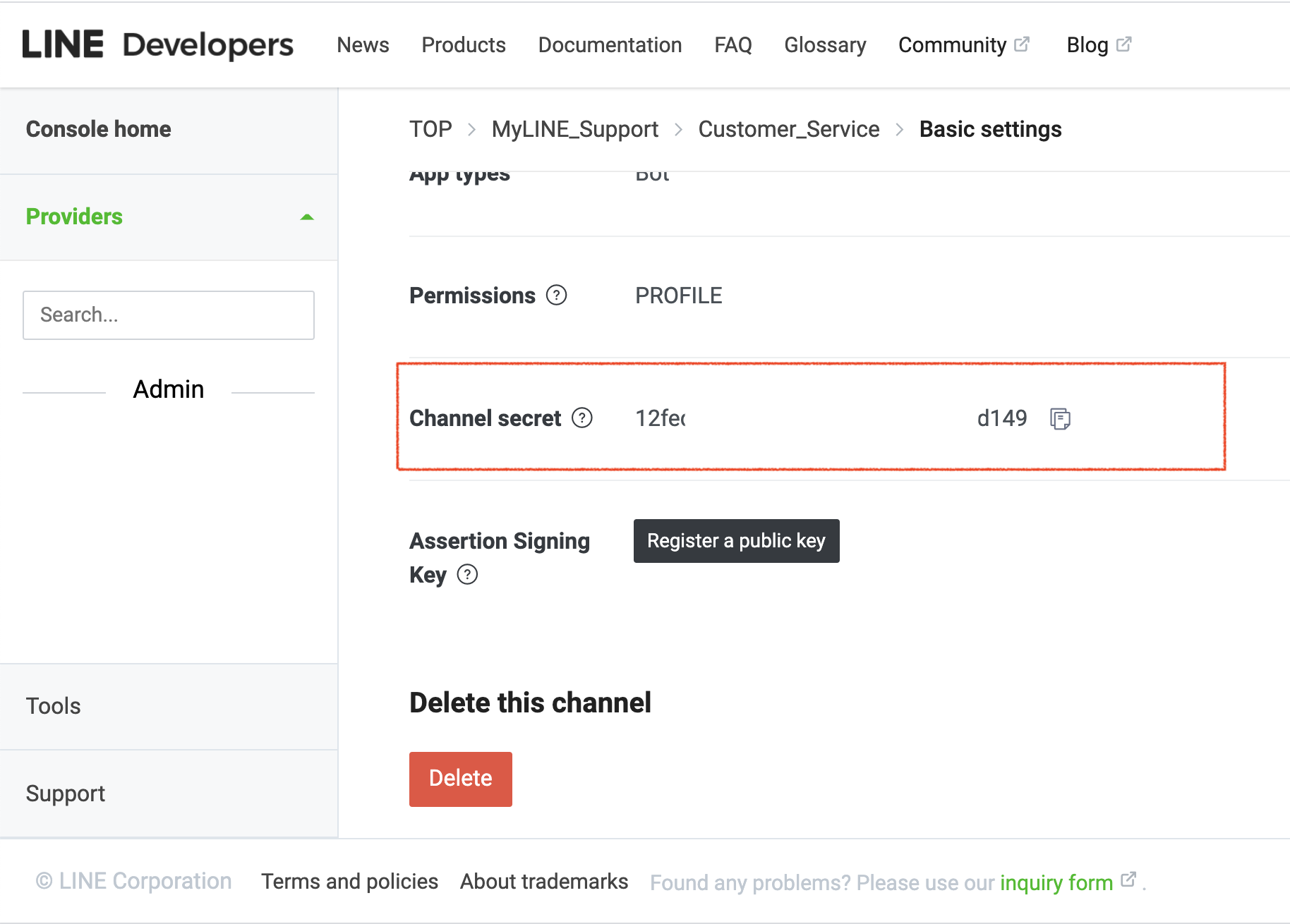Open Tools in the sidebar

(x=54, y=706)
